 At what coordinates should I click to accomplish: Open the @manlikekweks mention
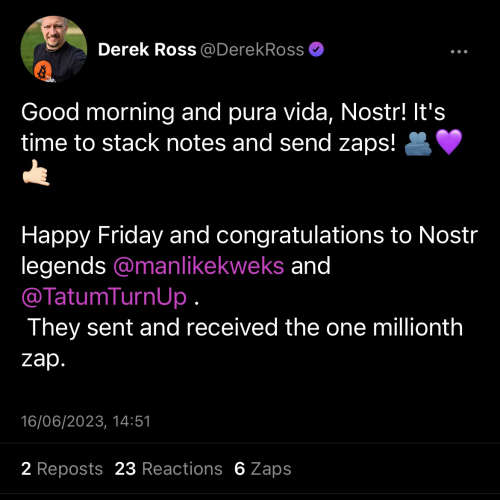199,266
